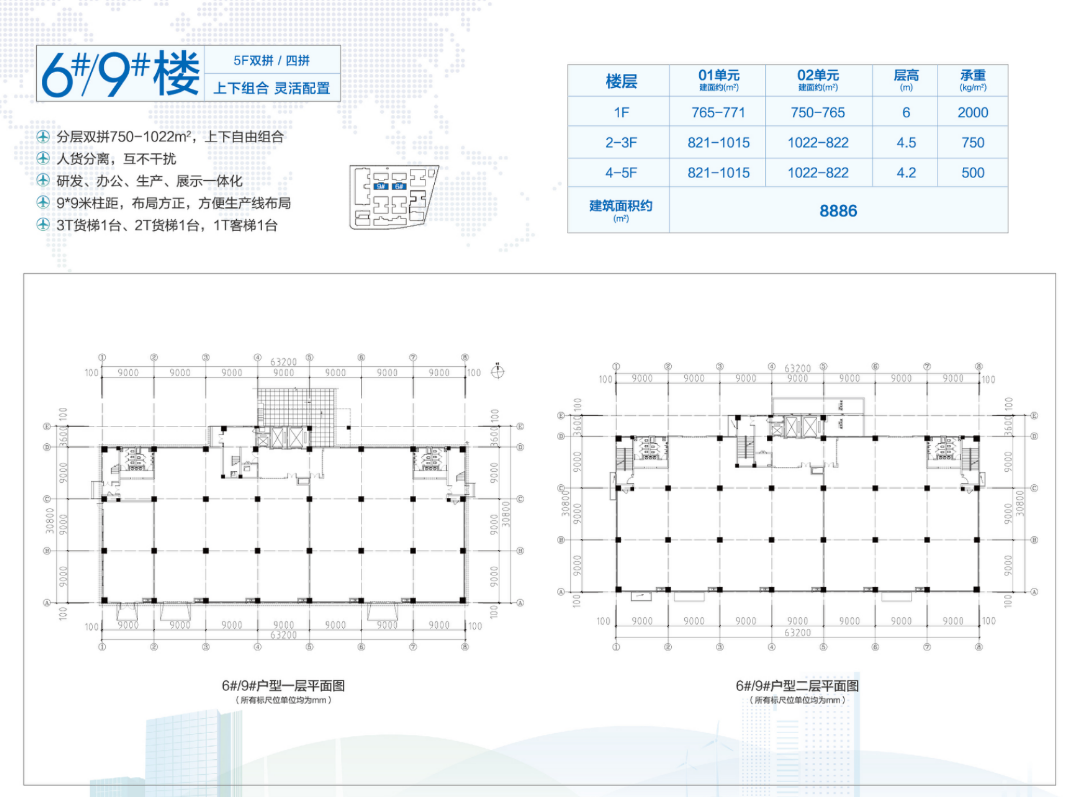Select the 01单元 column header
Image resolution: width=1070 pixels, height=797 pixels.
coord(718,81)
